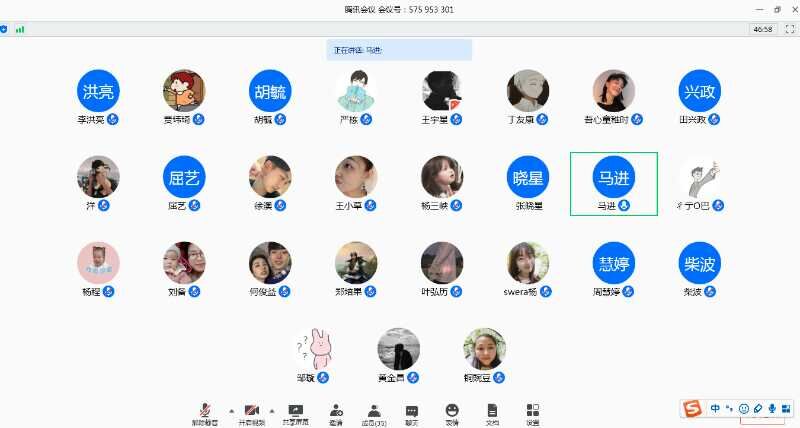The image size is (800, 428).
Task: Open the 文档 (documents) tool
Action: click(492, 411)
